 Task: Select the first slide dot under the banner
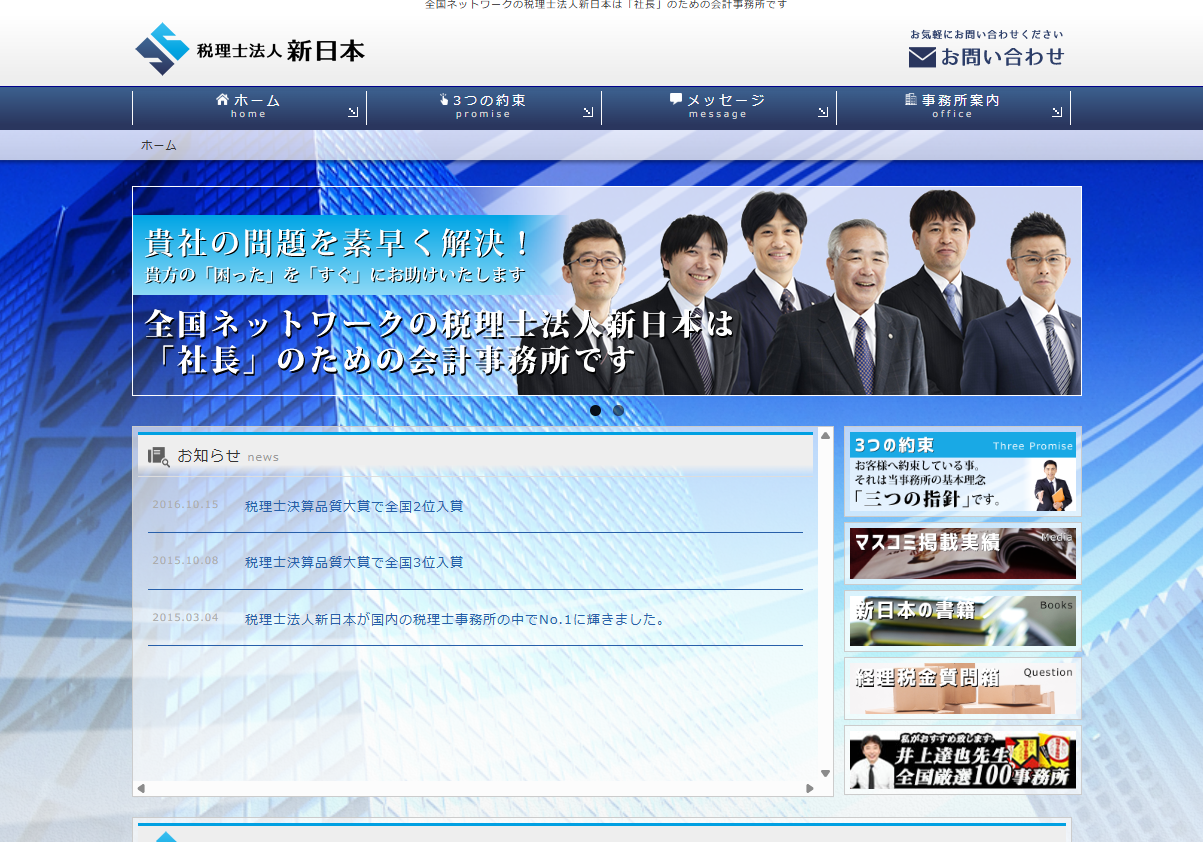(596, 410)
